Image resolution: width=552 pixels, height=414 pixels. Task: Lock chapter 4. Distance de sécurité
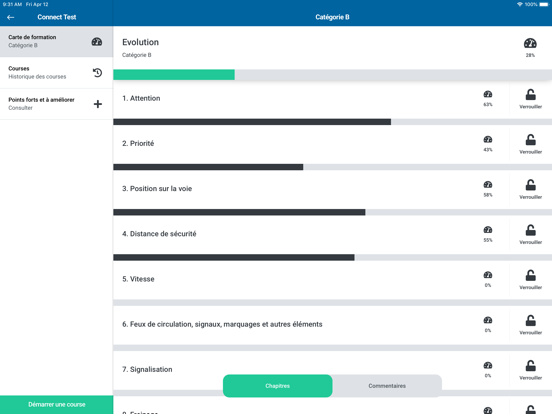coord(531,234)
